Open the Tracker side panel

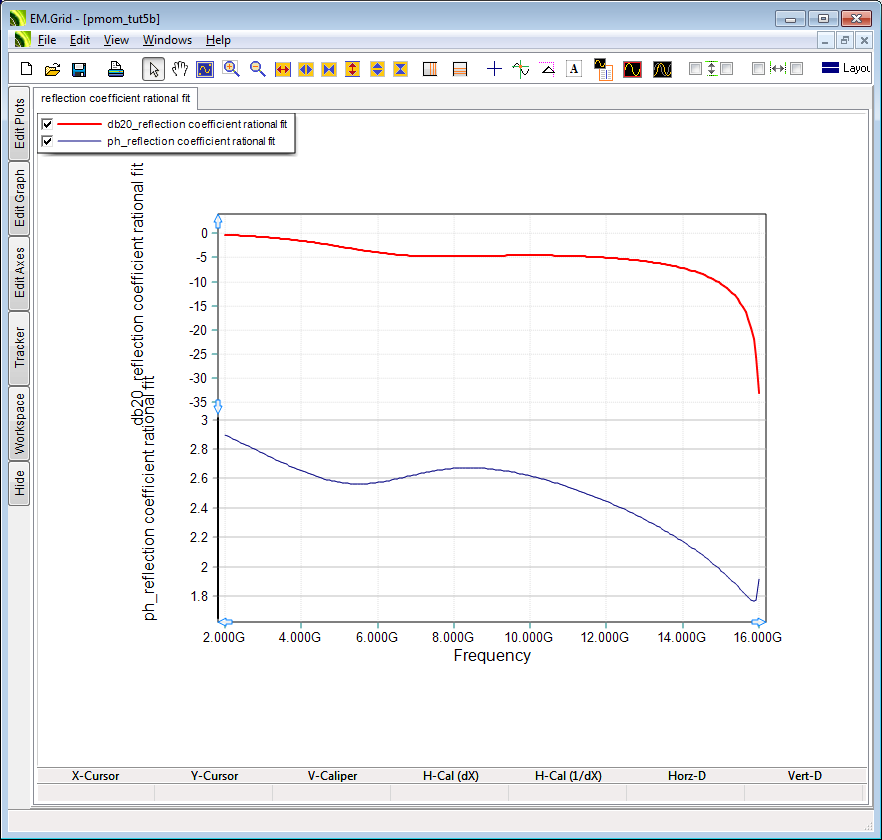point(19,347)
